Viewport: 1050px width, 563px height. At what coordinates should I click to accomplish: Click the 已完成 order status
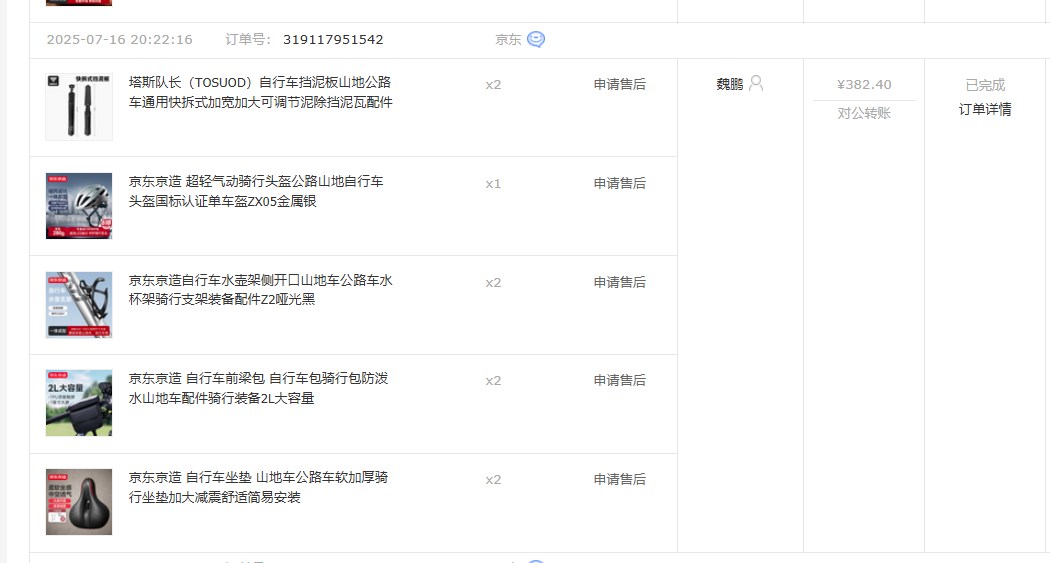point(985,85)
